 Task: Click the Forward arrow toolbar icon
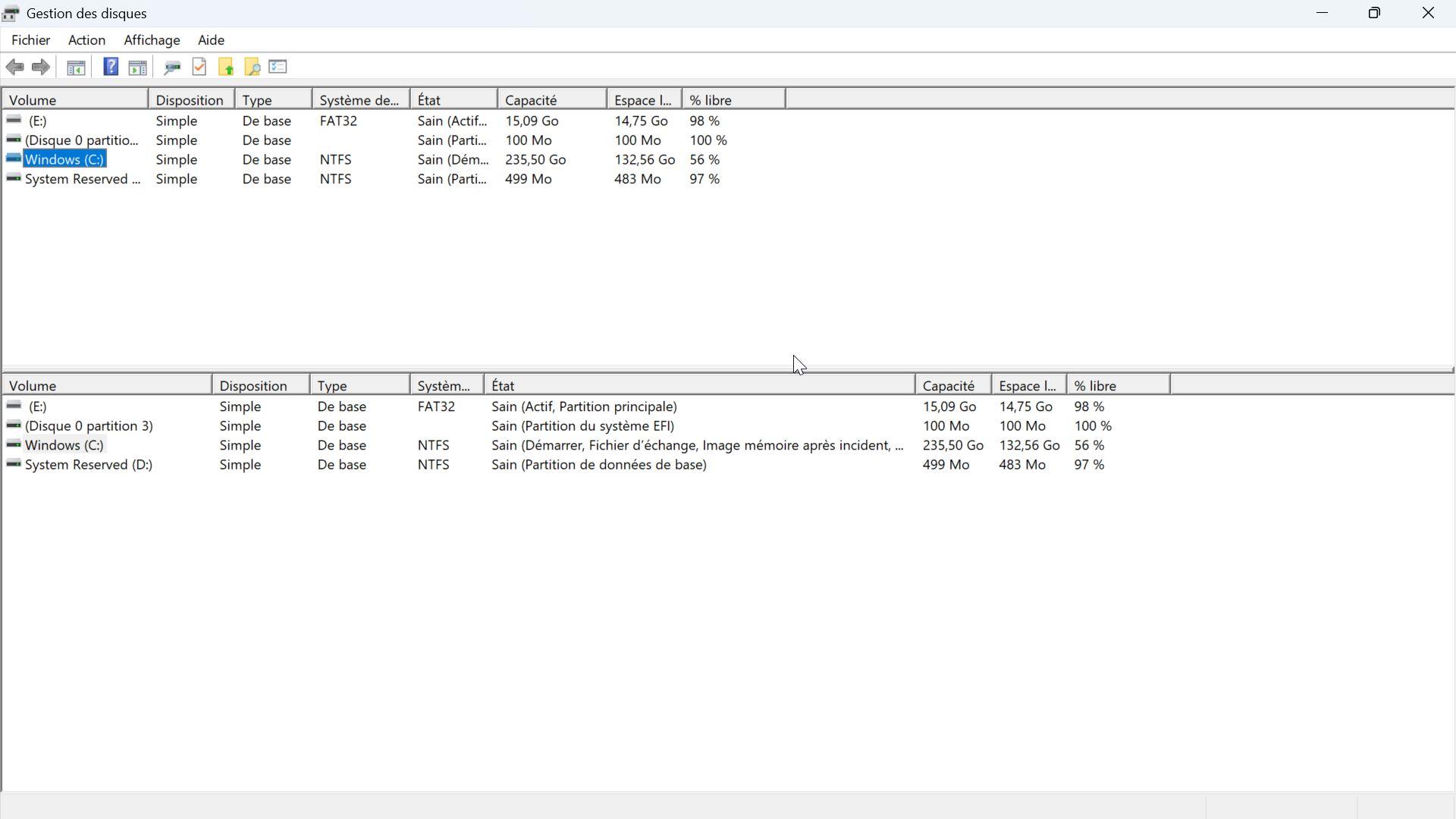(x=41, y=67)
